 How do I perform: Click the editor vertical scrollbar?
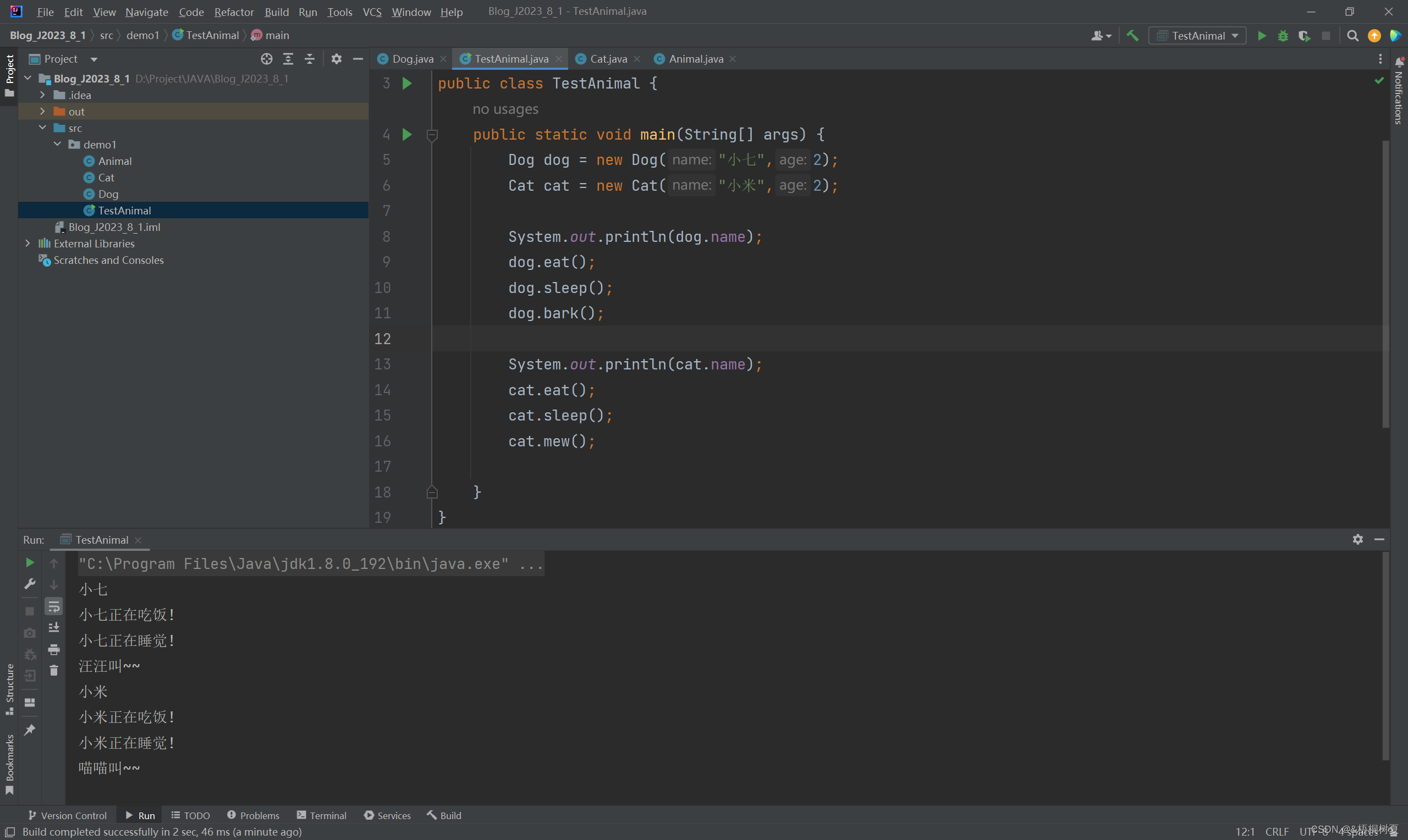click(1385, 283)
